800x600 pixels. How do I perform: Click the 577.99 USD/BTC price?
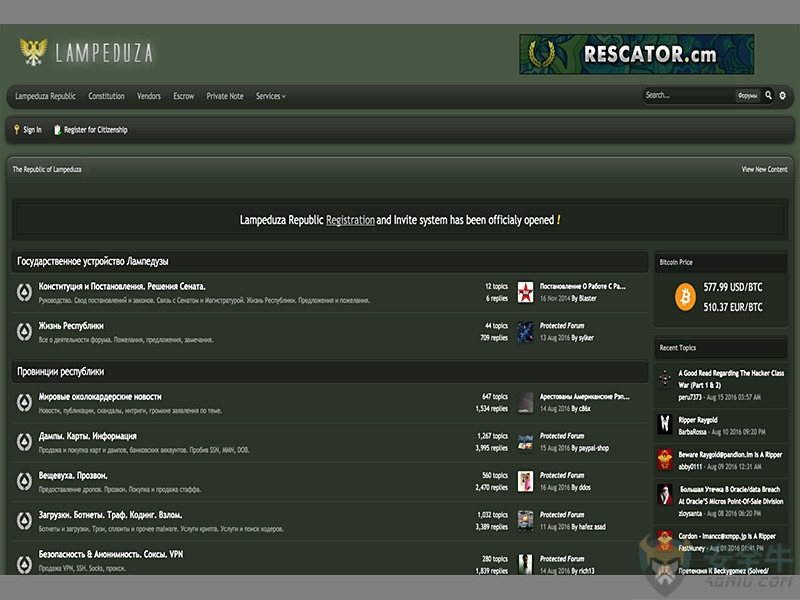pos(733,287)
